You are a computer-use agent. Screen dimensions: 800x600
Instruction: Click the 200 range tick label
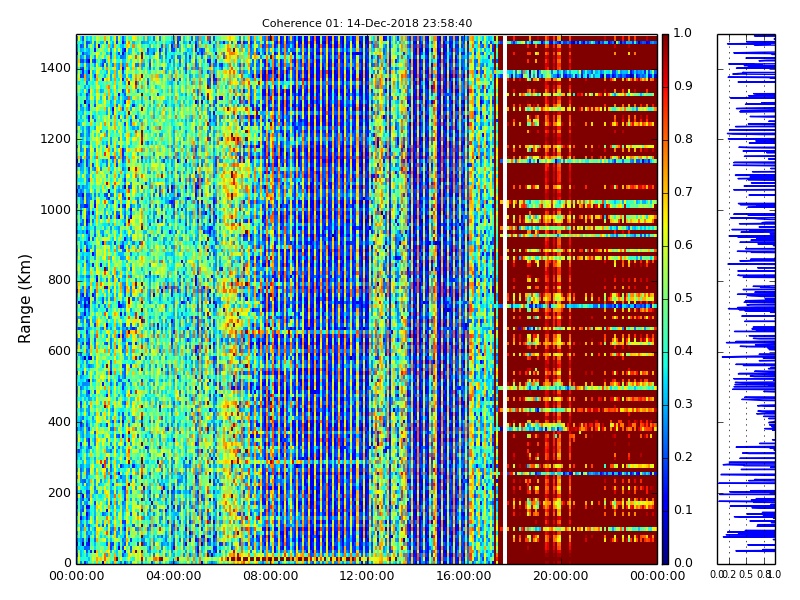59,493
